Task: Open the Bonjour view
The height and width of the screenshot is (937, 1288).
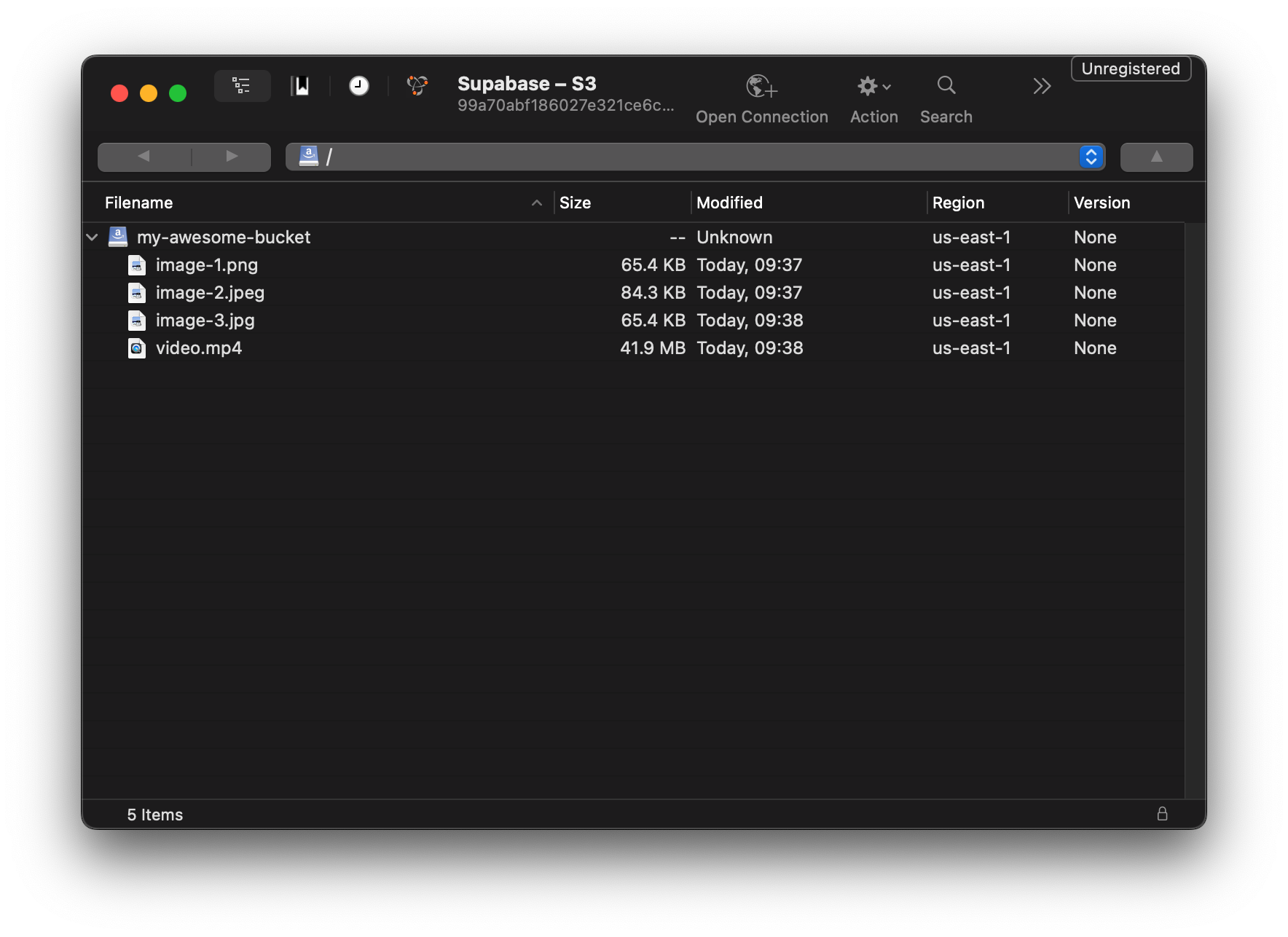Action: coord(417,86)
